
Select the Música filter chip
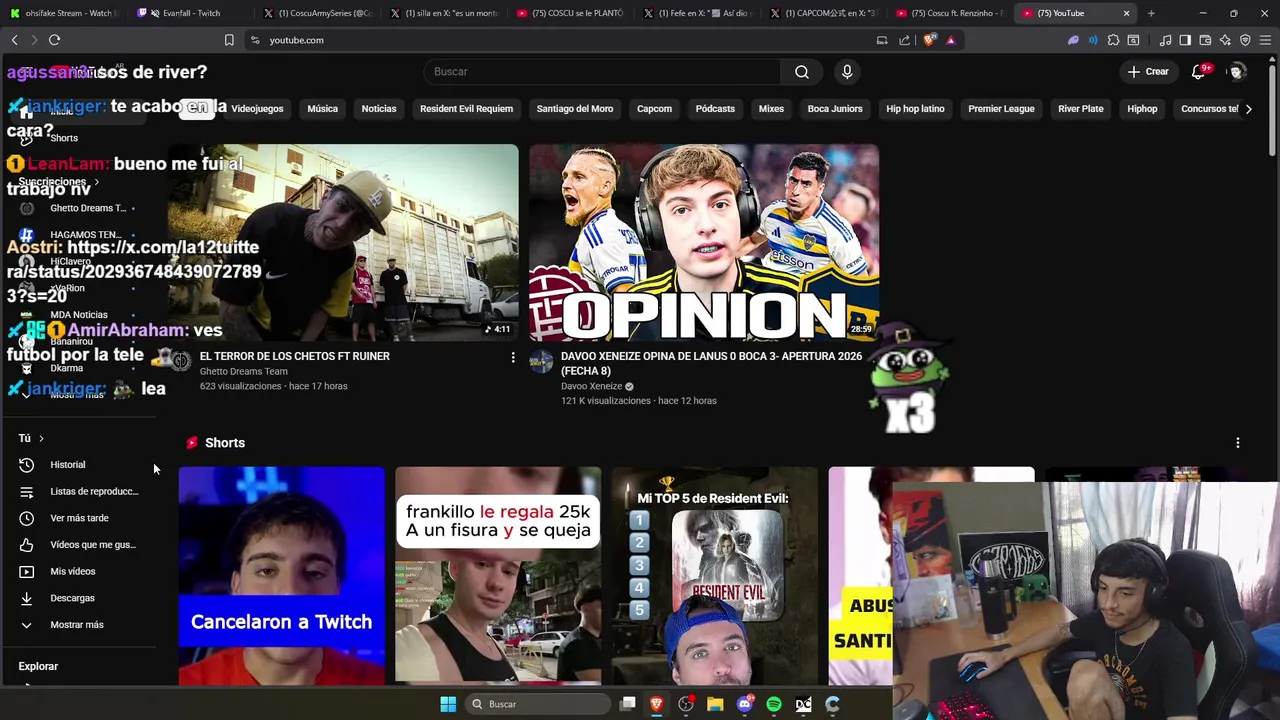pyautogui.click(x=322, y=109)
